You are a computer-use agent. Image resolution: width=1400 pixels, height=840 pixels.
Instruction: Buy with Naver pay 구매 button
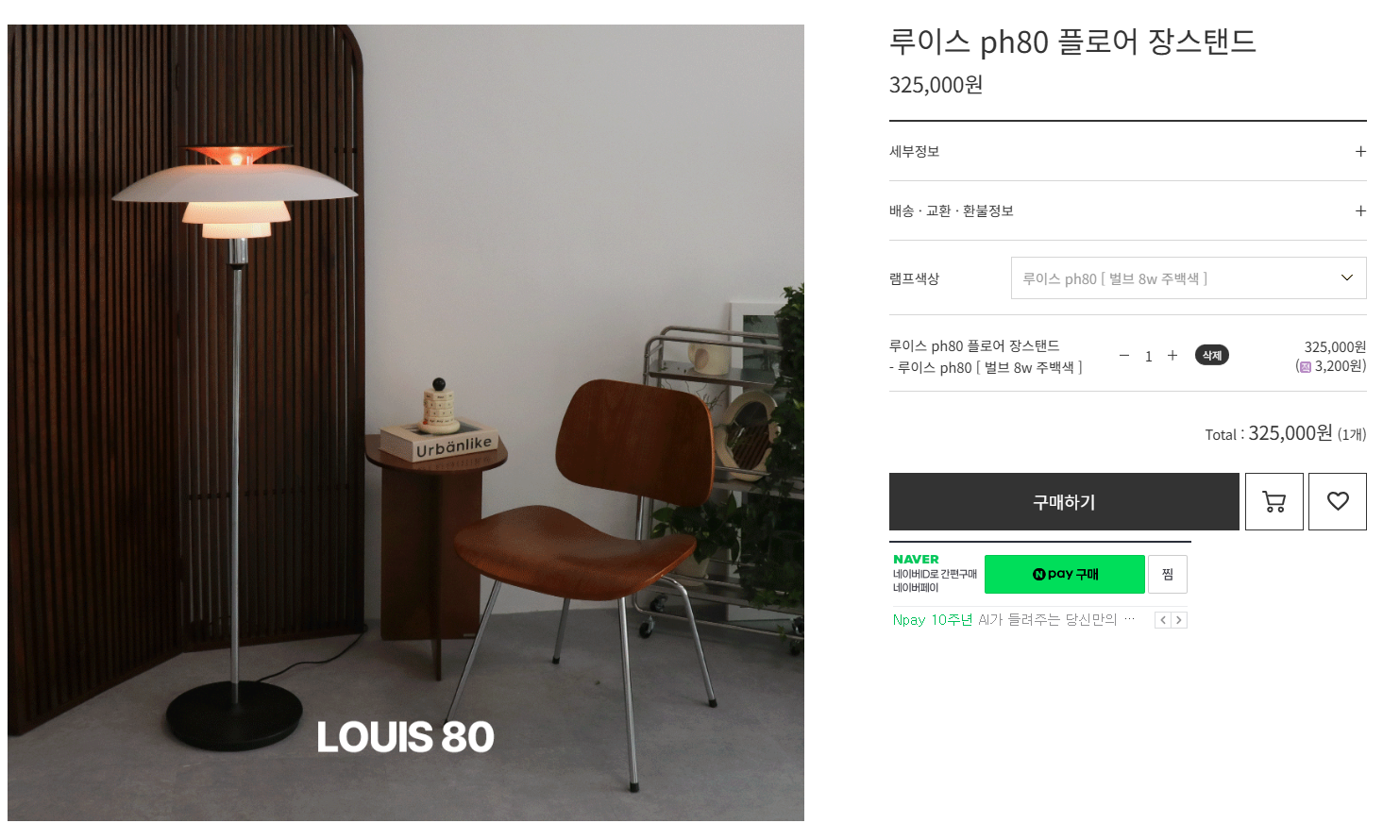1065,574
